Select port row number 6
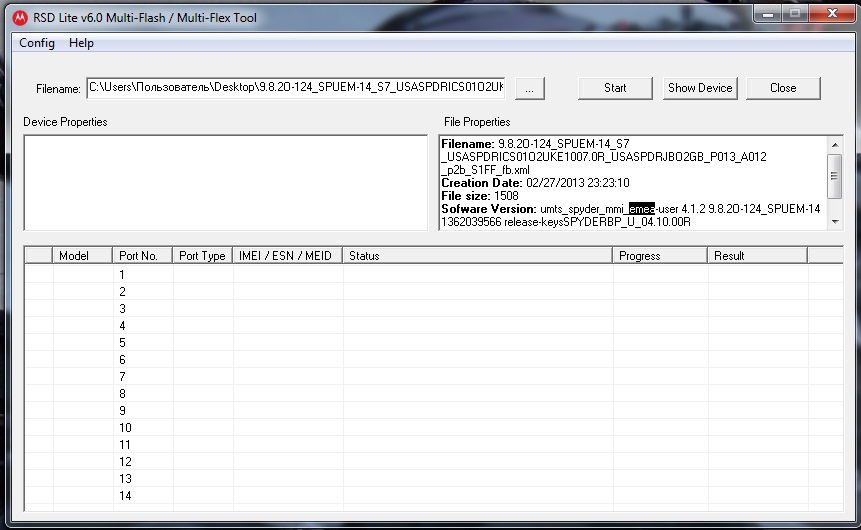This screenshot has width=861, height=530. click(434, 359)
